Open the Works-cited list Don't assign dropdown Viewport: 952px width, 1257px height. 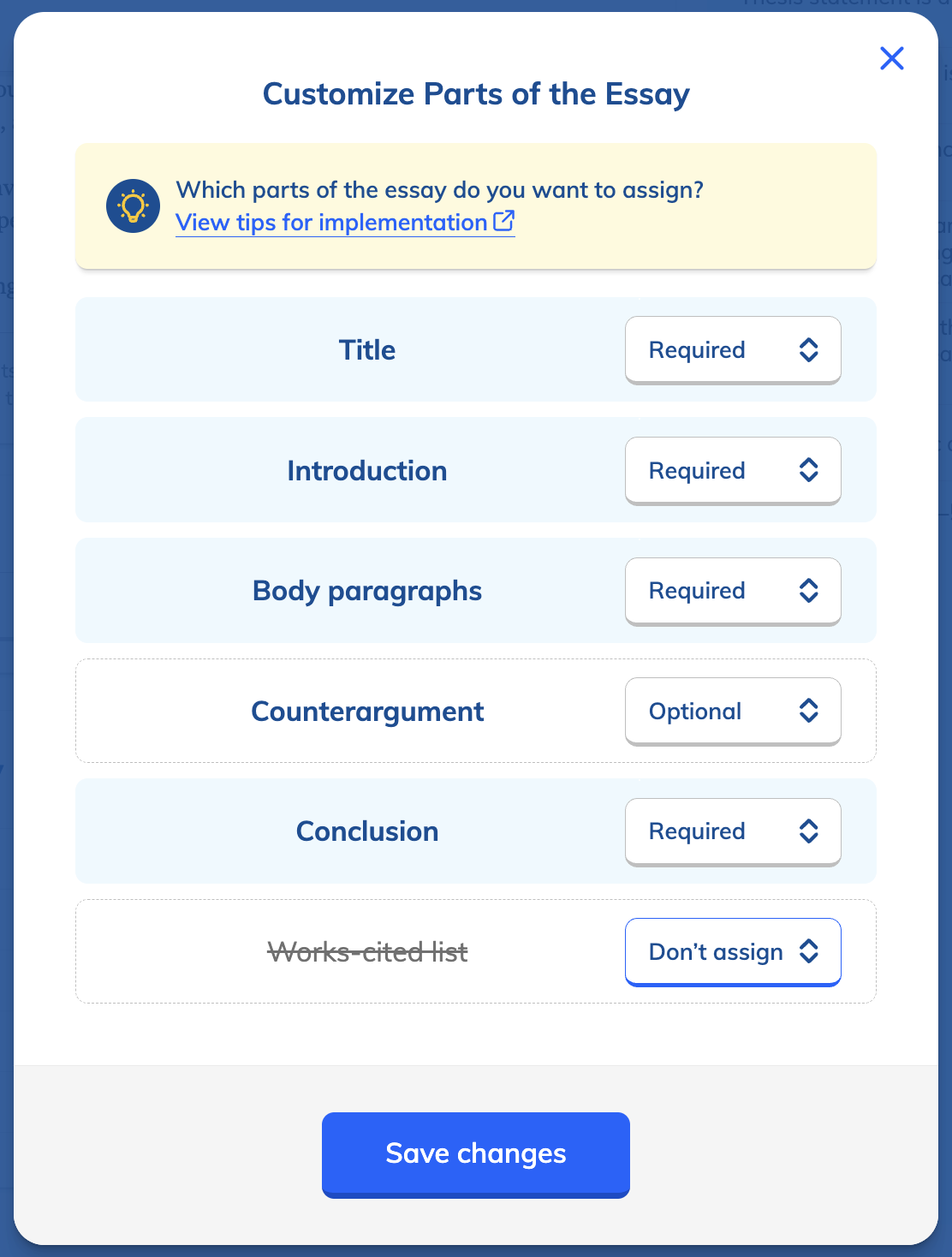coord(733,951)
